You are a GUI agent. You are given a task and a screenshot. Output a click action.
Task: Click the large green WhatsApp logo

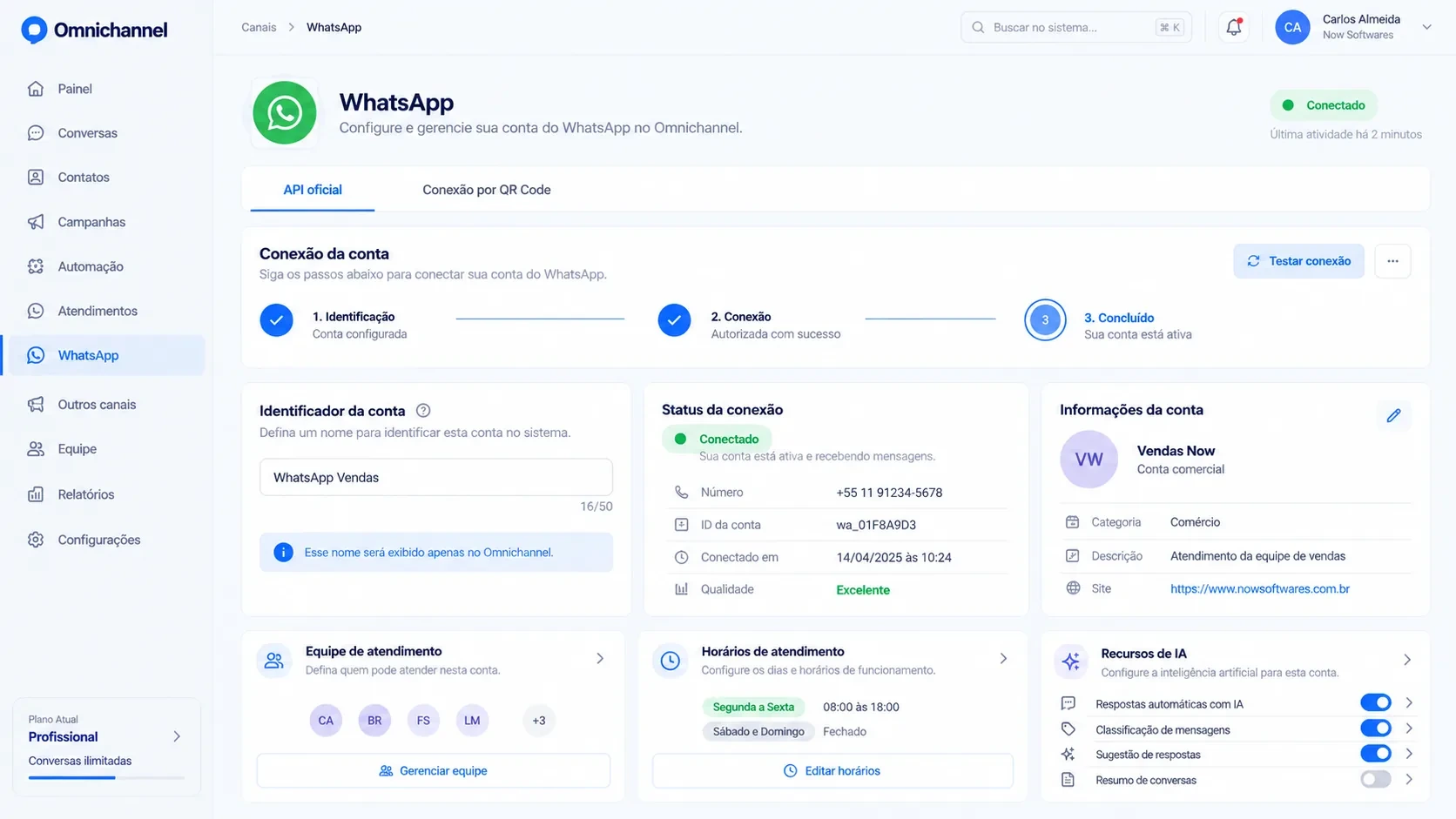click(285, 113)
